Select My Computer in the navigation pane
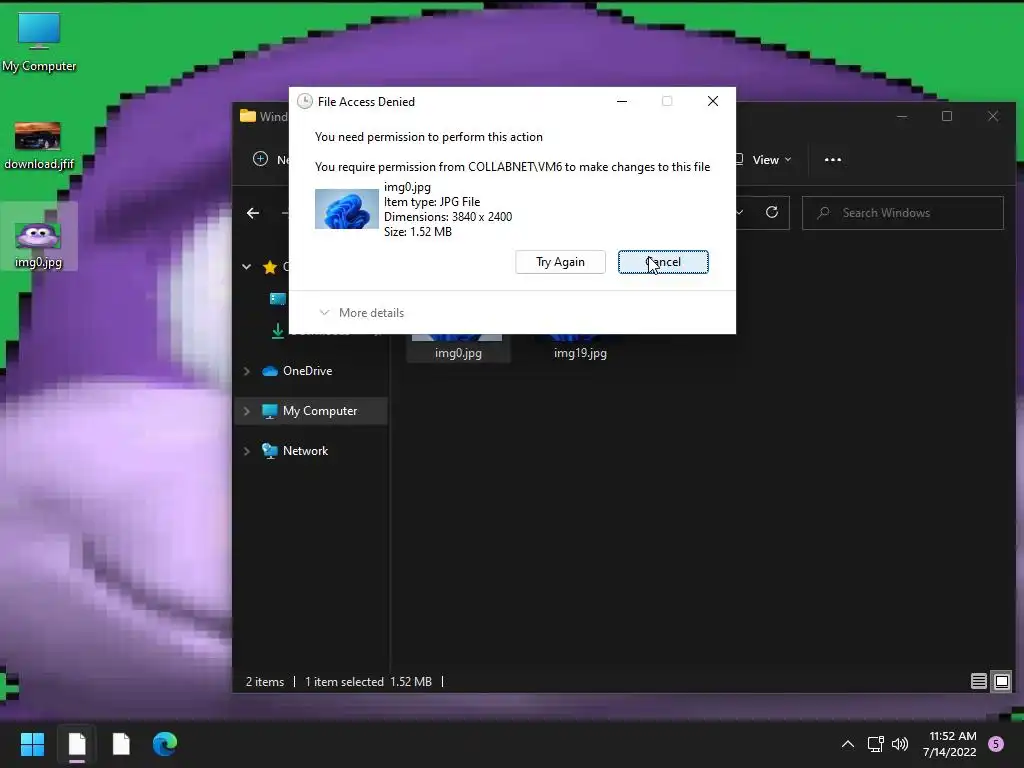The height and width of the screenshot is (768, 1024). [x=319, y=411]
